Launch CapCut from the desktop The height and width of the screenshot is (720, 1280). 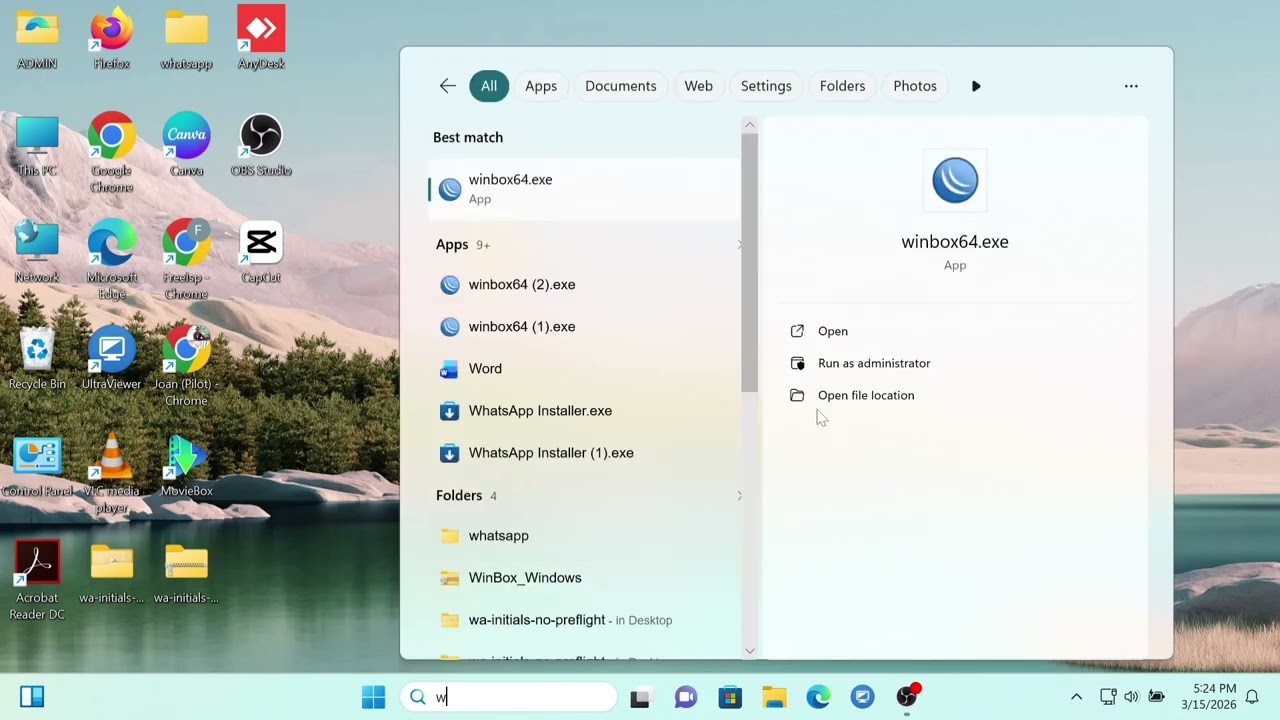261,252
